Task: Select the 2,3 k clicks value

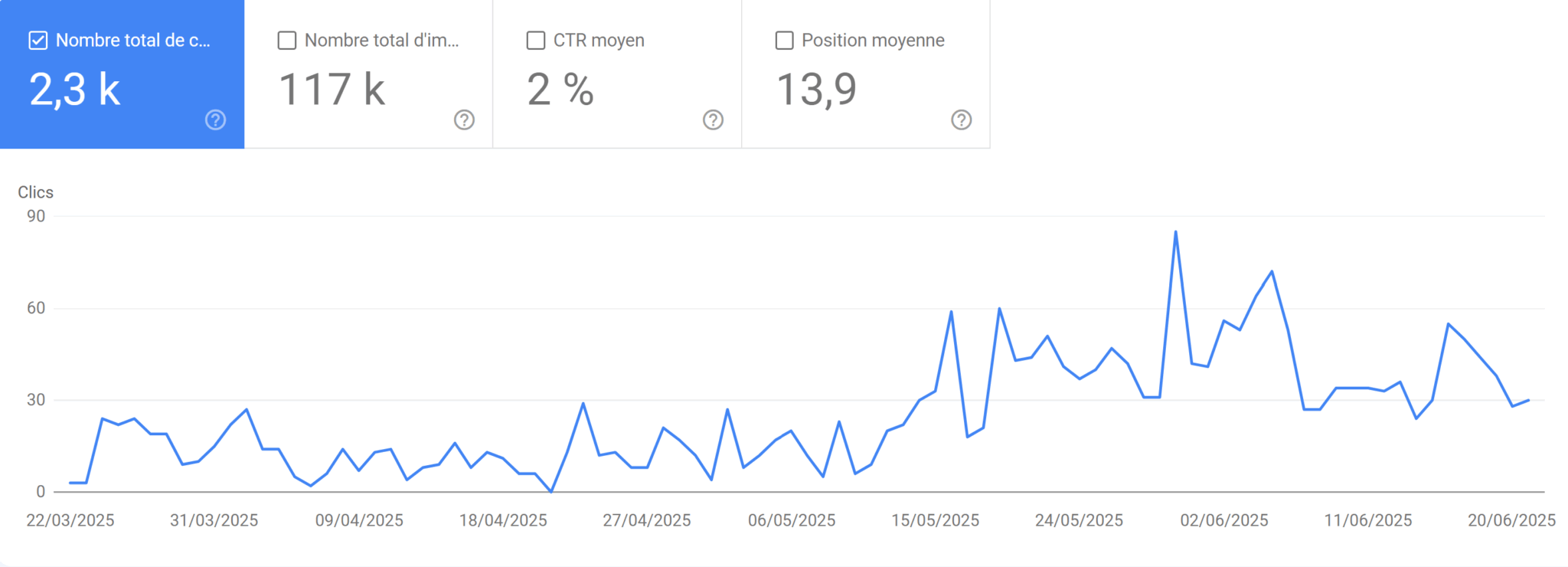Action: coord(75,90)
